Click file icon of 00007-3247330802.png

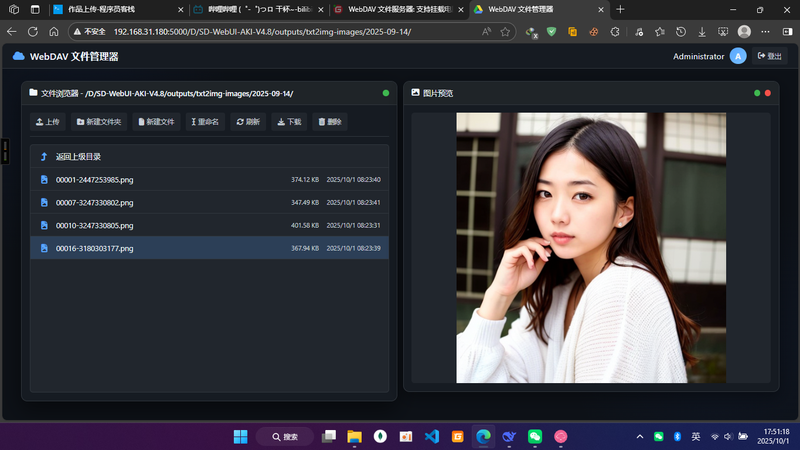pyautogui.click(x=44, y=203)
